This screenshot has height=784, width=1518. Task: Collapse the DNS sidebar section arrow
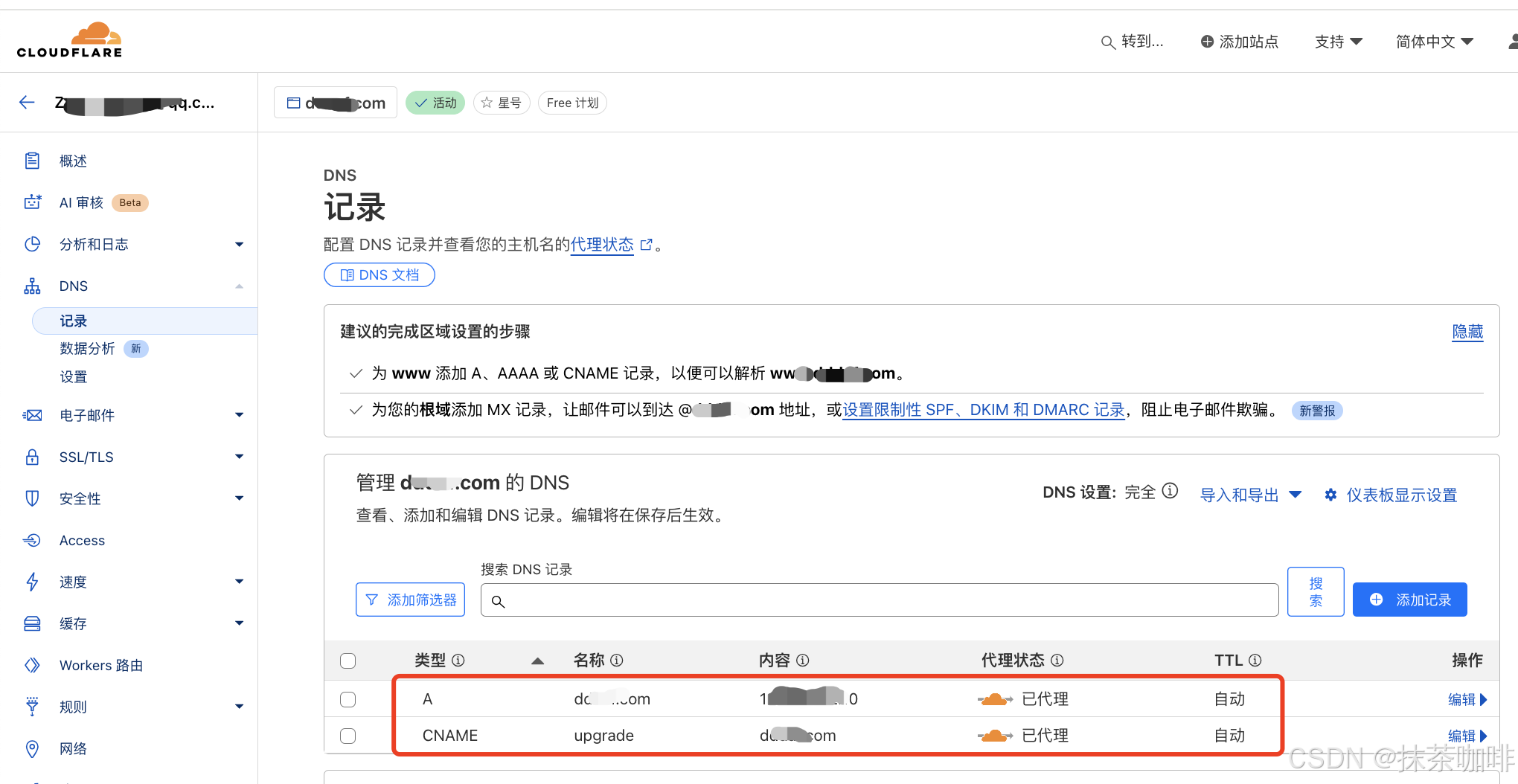point(239,286)
